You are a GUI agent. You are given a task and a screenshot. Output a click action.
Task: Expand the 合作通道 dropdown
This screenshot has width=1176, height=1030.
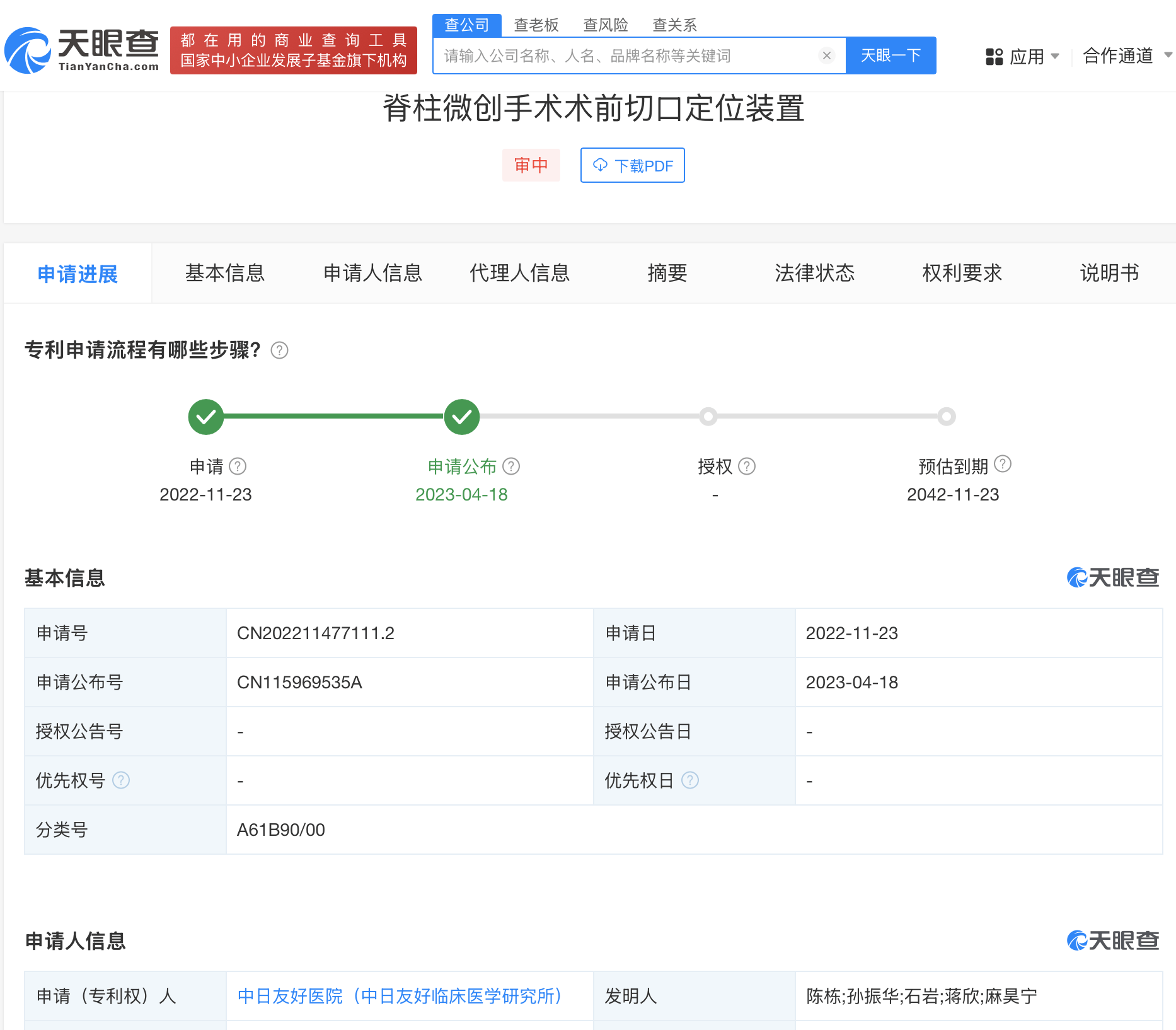pyautogui.click(x=1126, y=56)
